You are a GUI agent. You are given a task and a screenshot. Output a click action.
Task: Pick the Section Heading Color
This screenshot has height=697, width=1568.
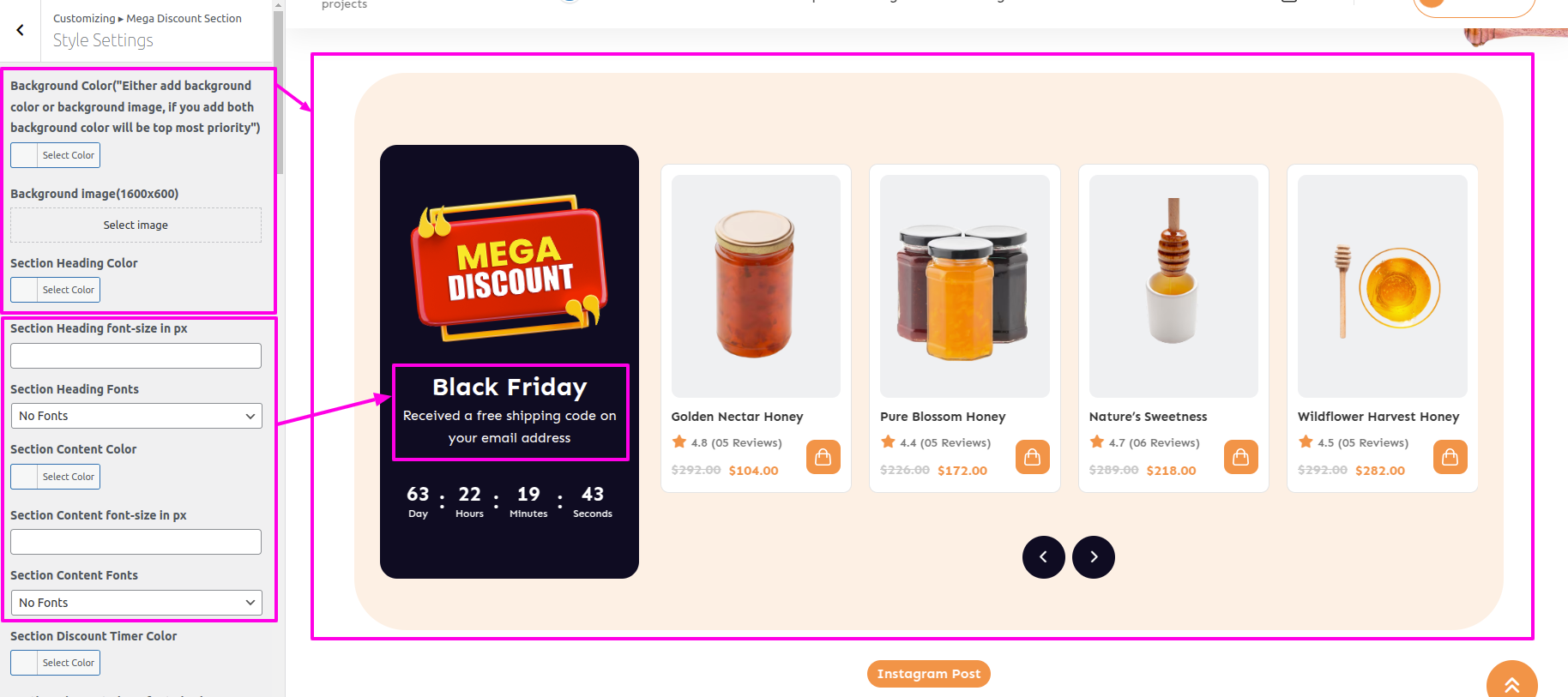(56, 290)
